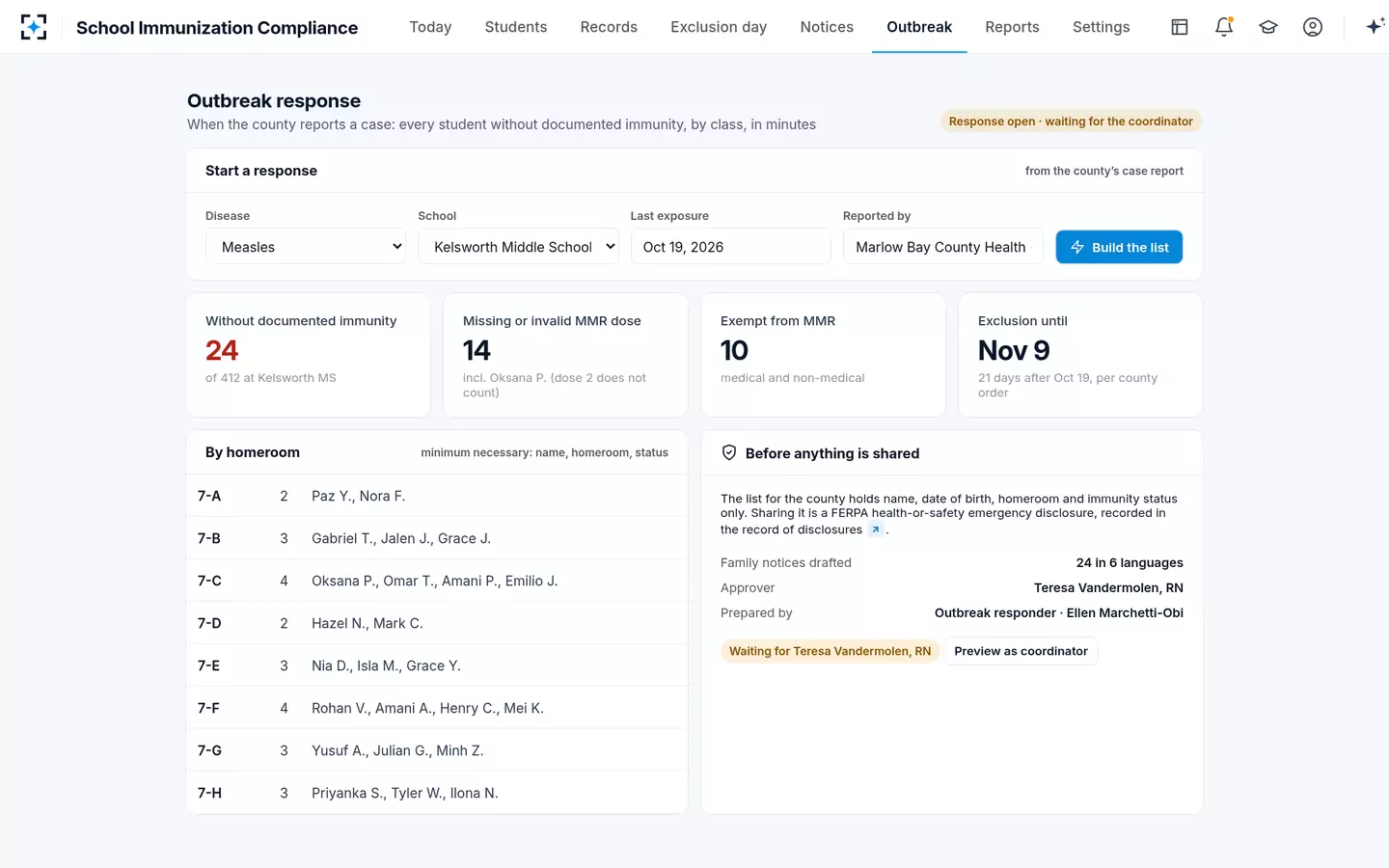The height and width of the screenshot is (868, 1389).
Task: Switch to the Today tab
Action: click(x=430, y=27)
